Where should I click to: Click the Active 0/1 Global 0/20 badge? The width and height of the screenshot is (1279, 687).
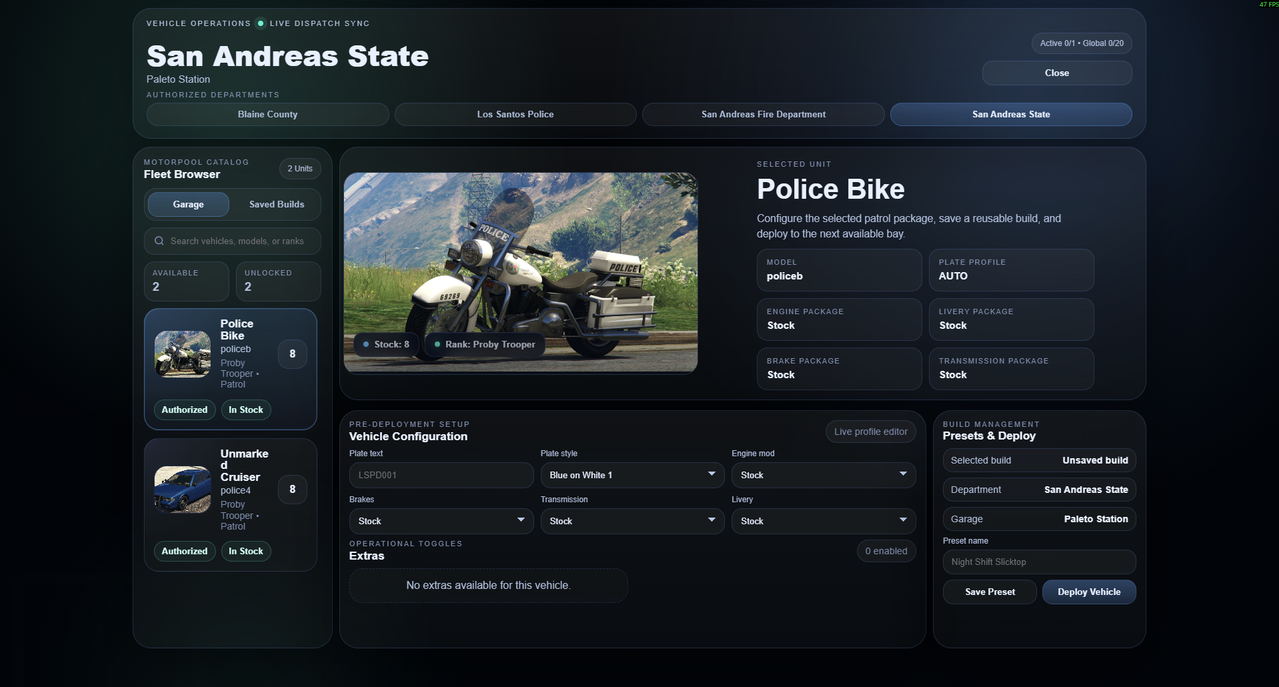pos(1082,43)
